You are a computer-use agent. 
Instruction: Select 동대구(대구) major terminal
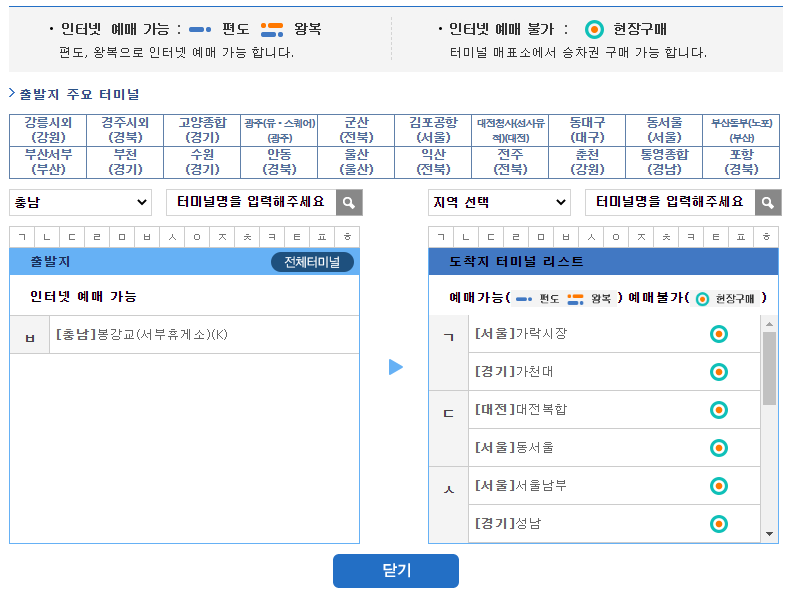click(x=587, y=130)
